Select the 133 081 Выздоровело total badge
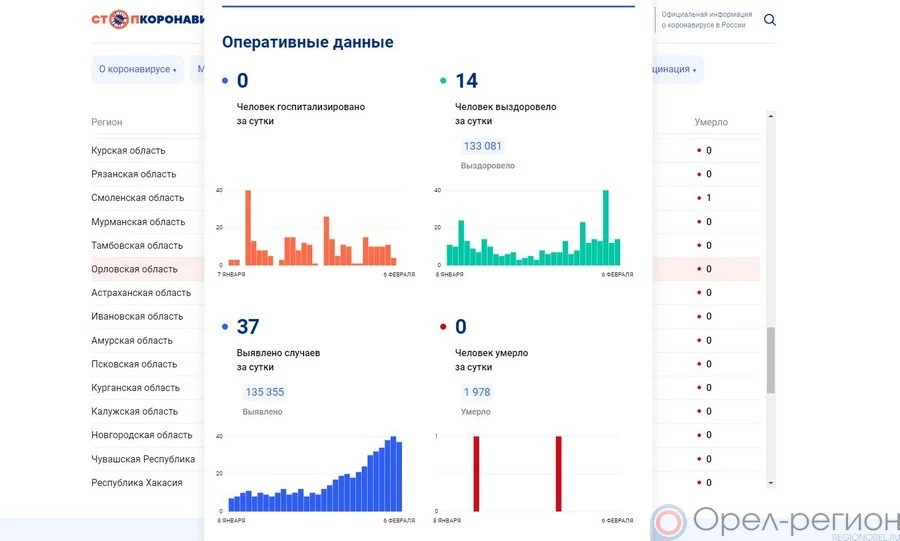This screenshot has height=541, width=900. [483, 146]
